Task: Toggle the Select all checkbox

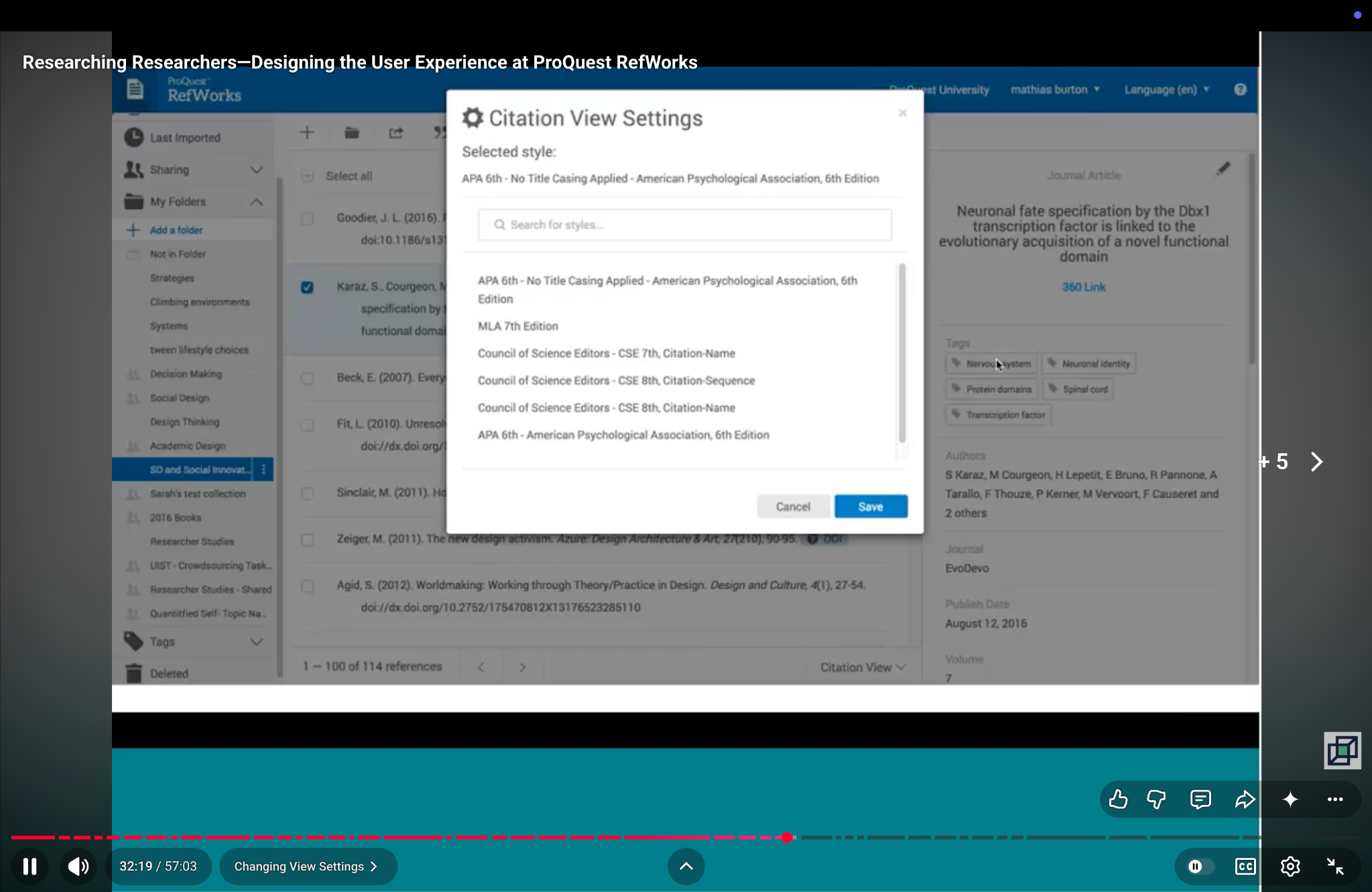Action: tap(307, 176)
